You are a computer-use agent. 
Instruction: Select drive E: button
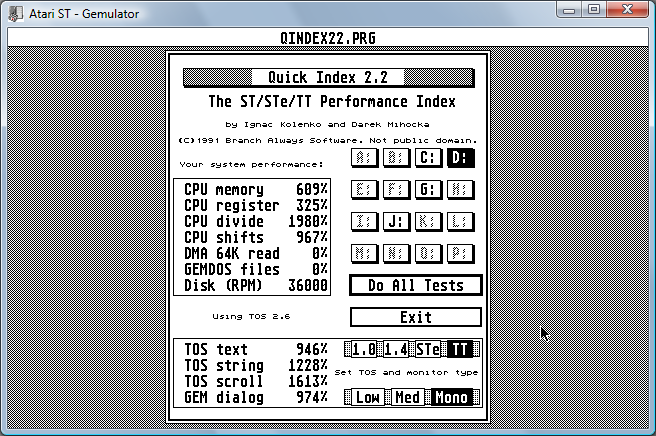(x=364, y=190)
